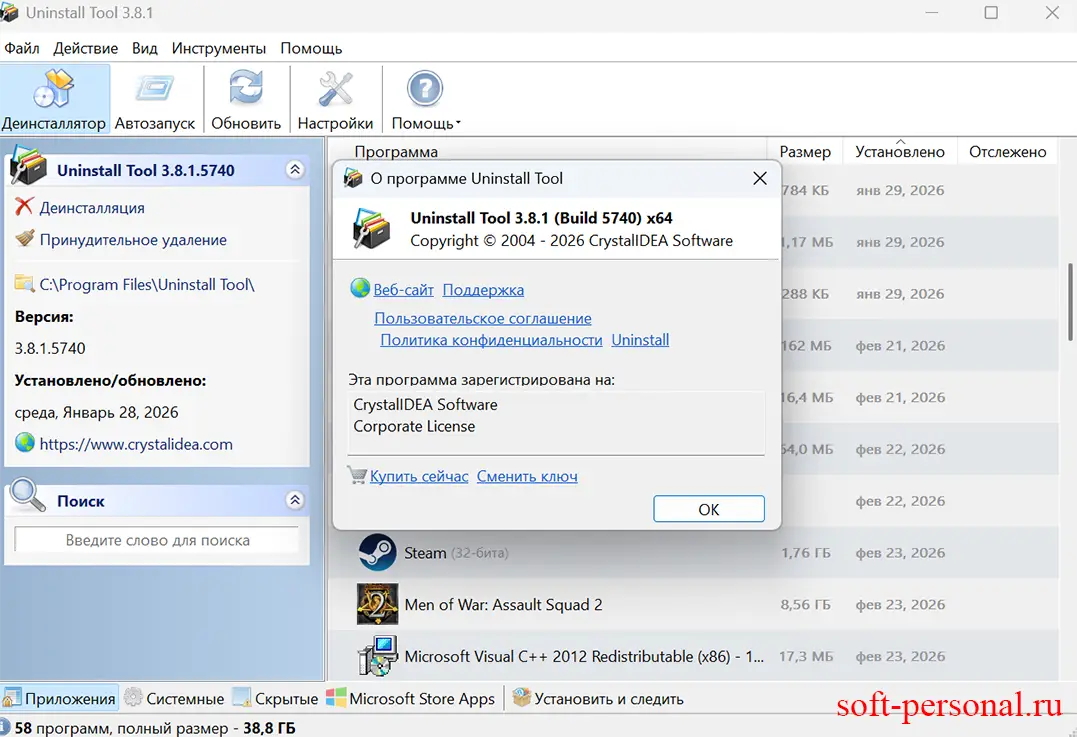
Task: Click the Visual C++ Redistributable installer icon
Action: (377, 655)
